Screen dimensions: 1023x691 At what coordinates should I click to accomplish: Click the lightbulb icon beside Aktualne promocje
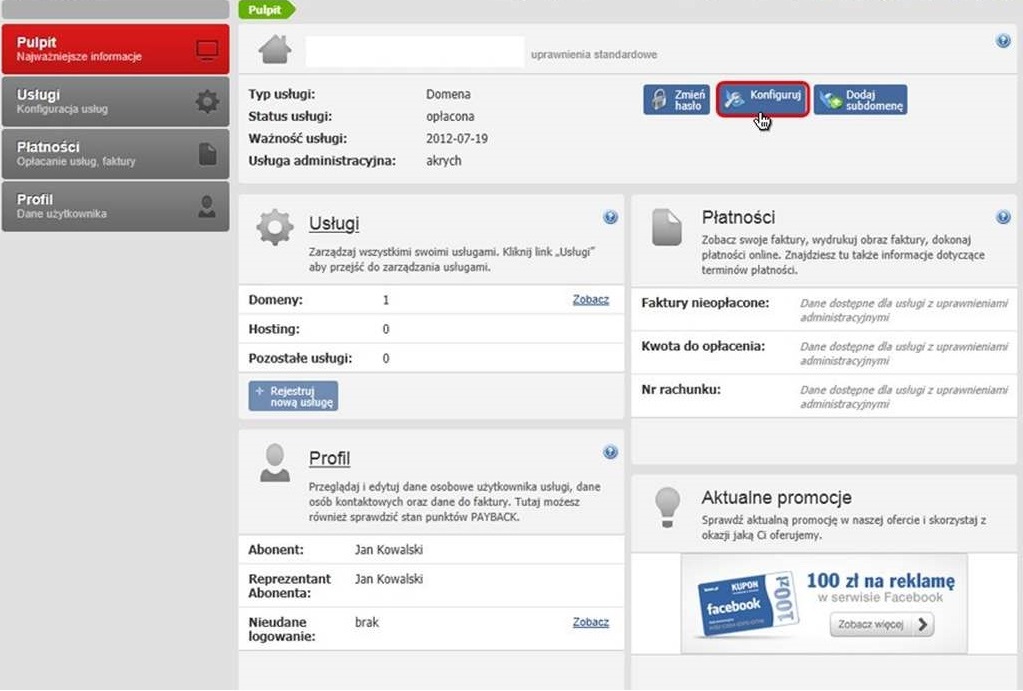tap(666, 507)
